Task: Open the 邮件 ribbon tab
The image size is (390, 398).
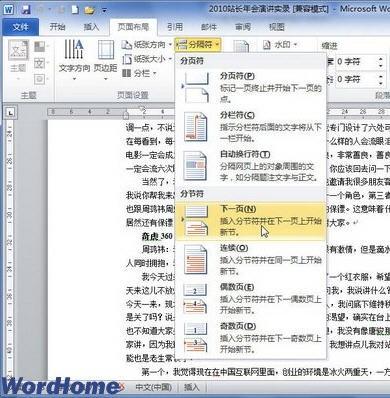Action: 209,27
